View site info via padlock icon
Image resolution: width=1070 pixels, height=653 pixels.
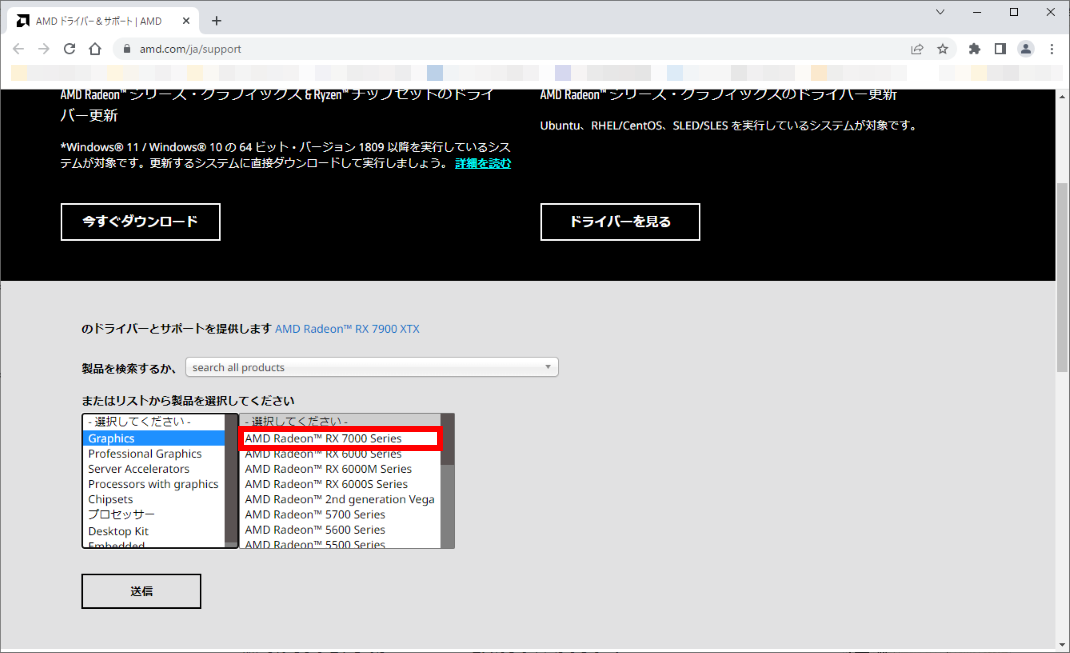pyautogui.click(x=126, y=49)
